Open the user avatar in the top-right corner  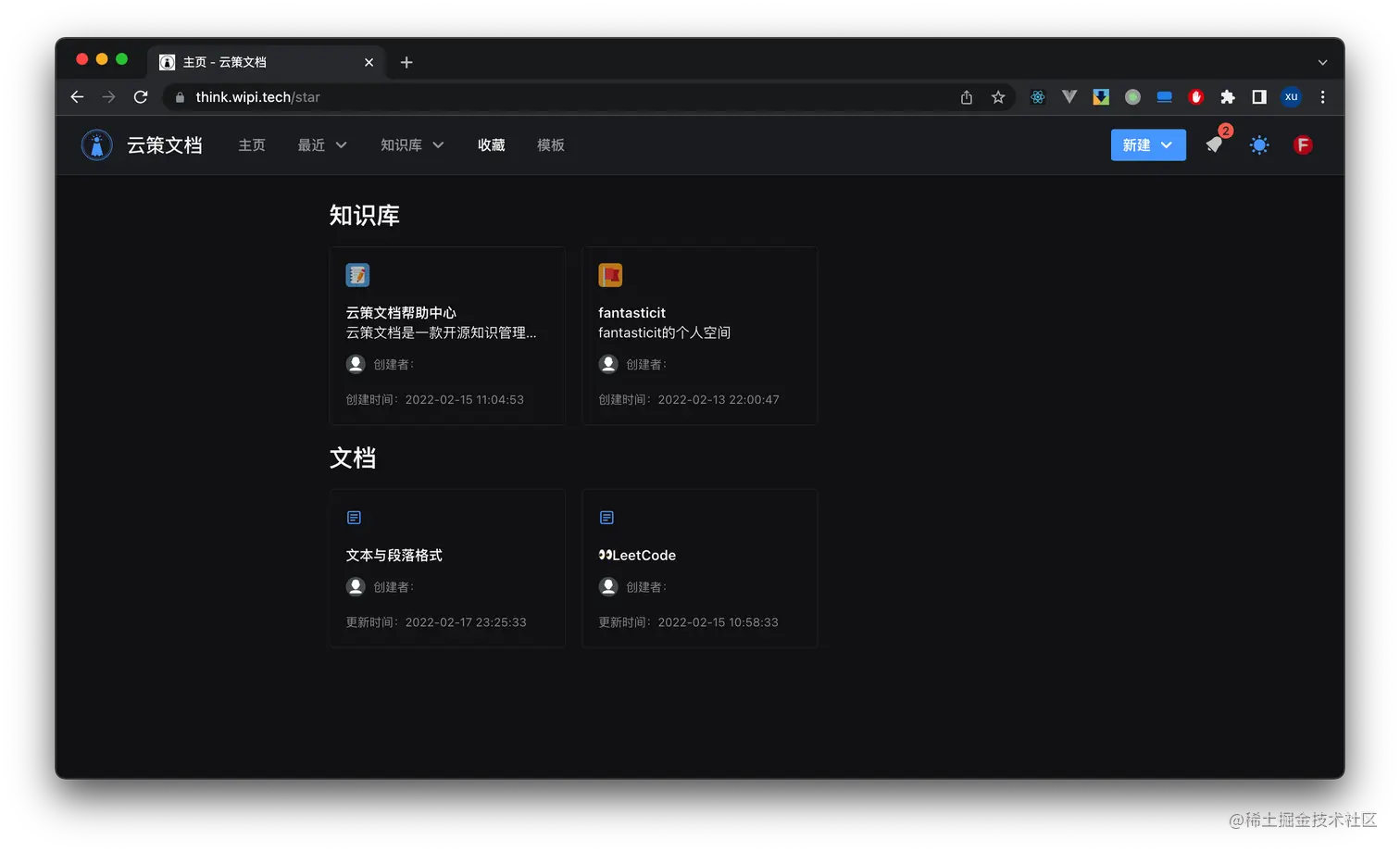1303,144
